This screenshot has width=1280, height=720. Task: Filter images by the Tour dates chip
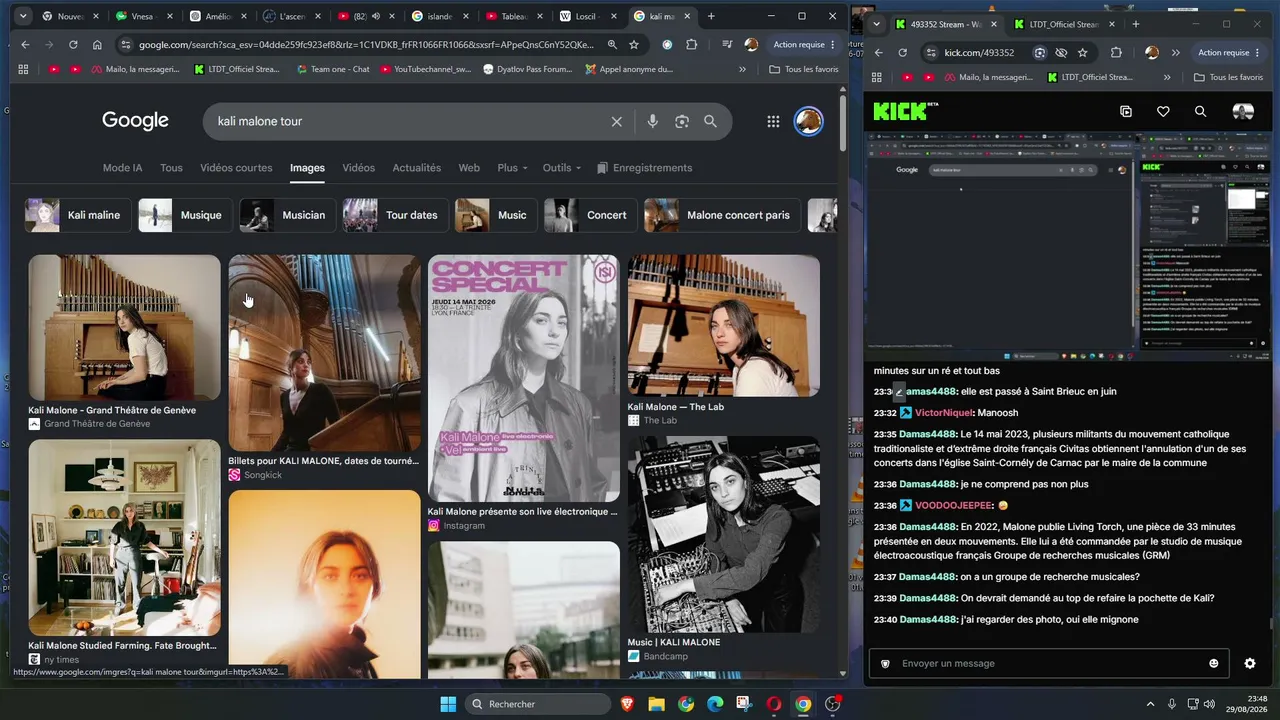click(x=395, y=215)
